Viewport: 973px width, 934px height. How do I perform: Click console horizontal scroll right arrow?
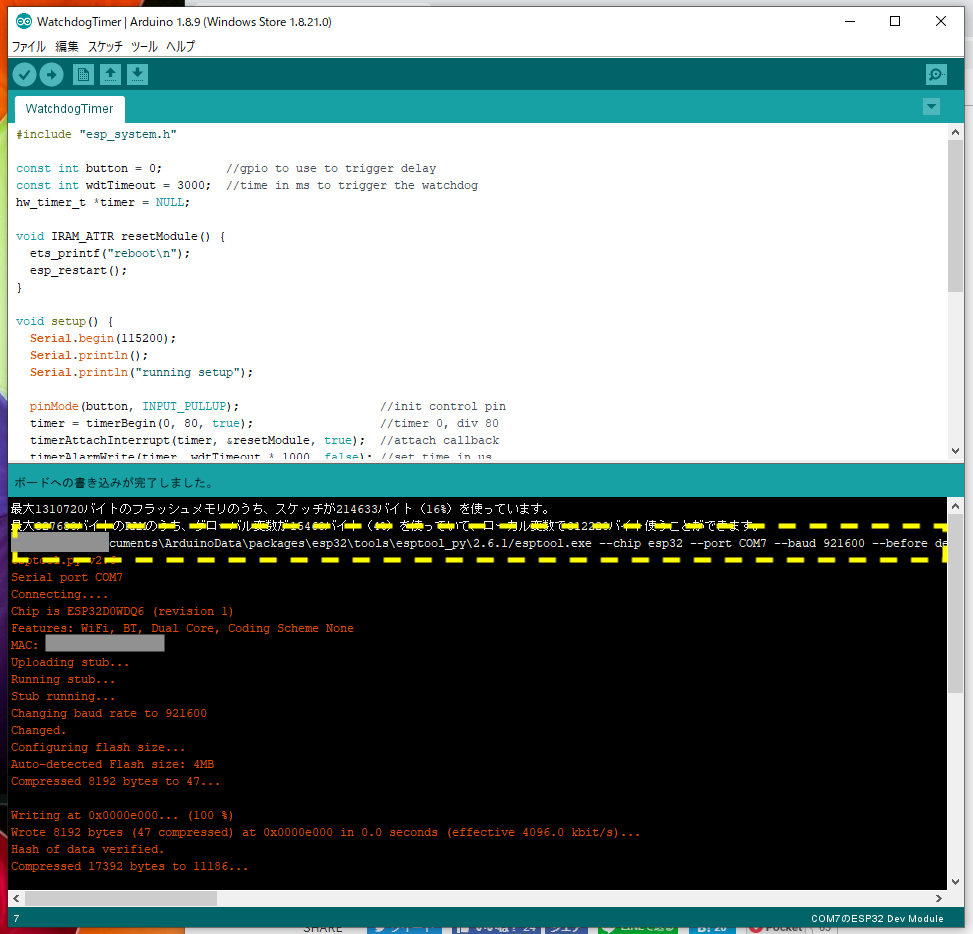(939, 899)
